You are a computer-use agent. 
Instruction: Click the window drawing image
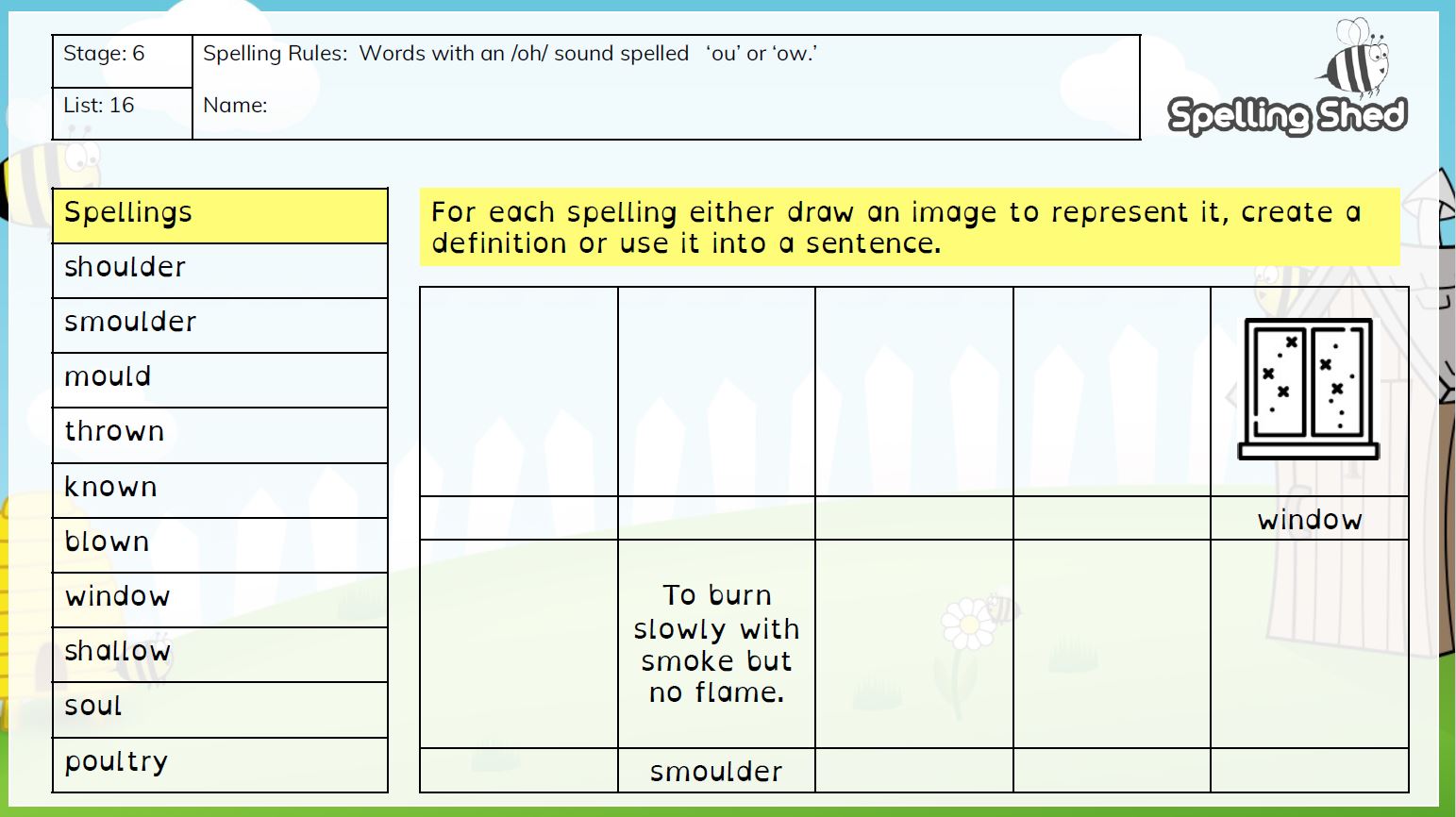tap(1309, 389)
